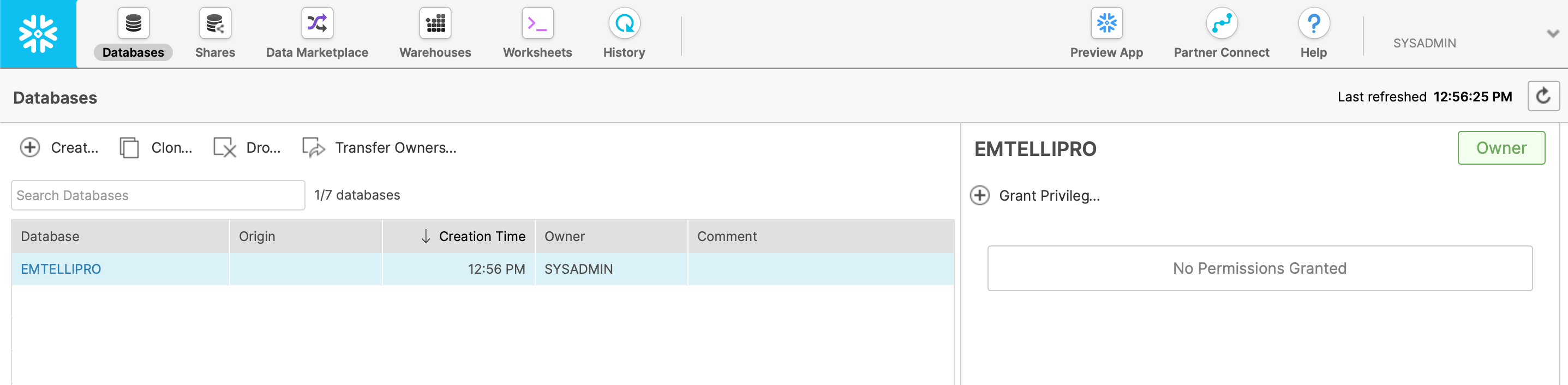Click the Preview App label
This screenshot has height=385, width=1568.
[x=1106, y=52]
